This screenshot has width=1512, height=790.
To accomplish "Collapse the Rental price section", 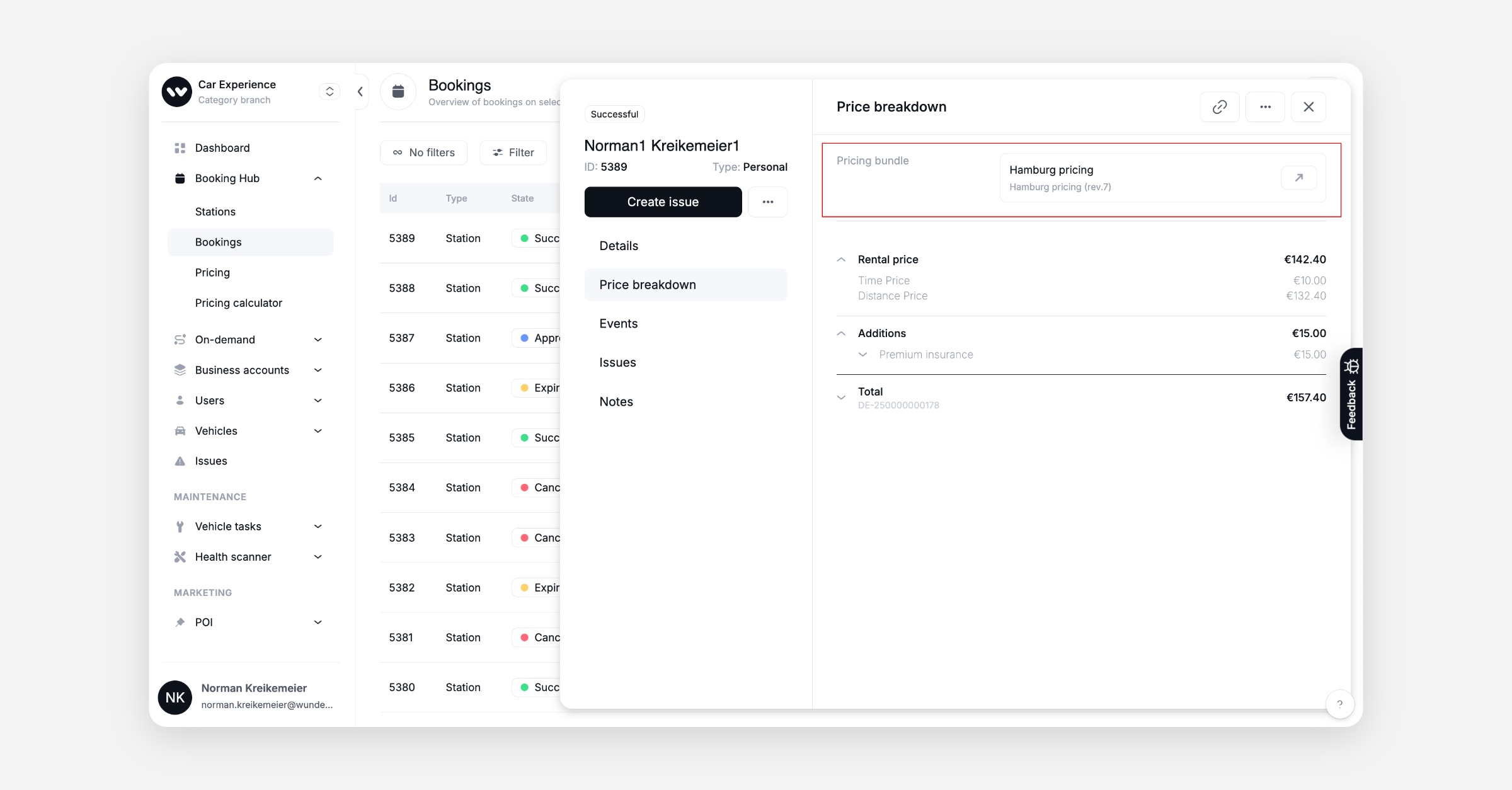I will (841, 260).
